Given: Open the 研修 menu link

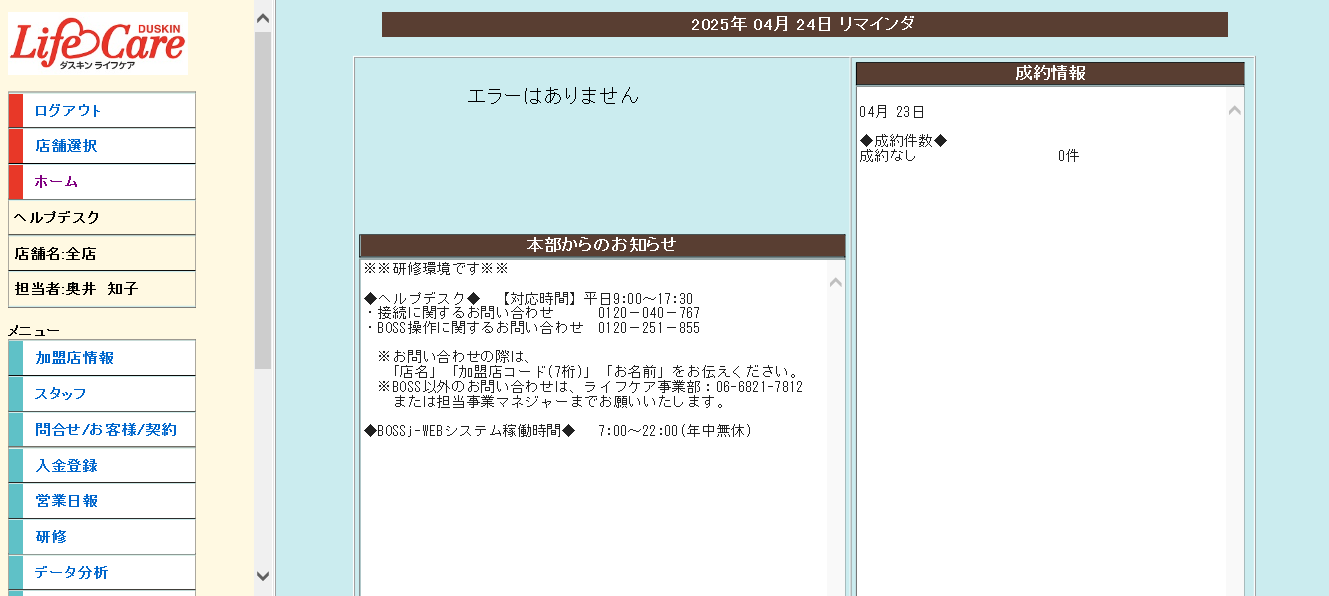Looking at the screenshot, I should click(102, 537).
